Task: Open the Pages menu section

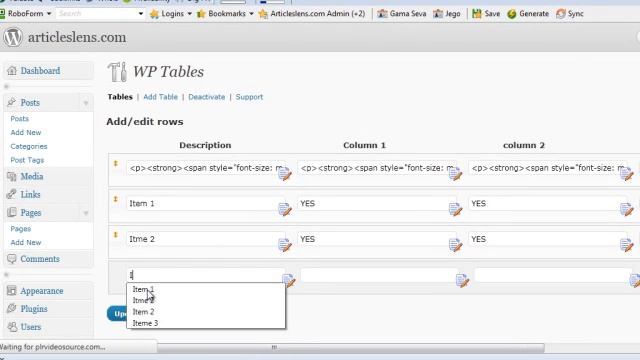Action: pos(31,213)
